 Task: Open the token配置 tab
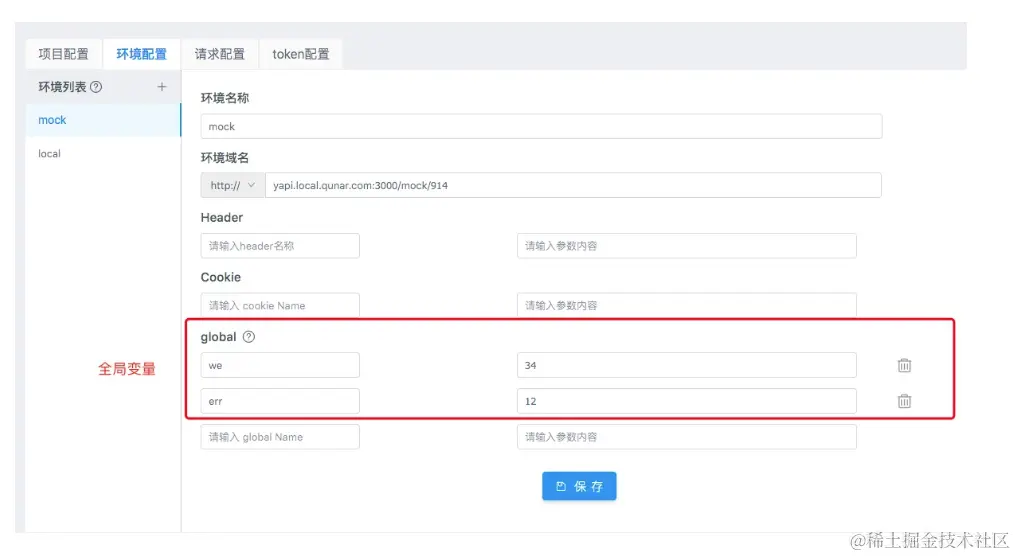tap(301, 54)
